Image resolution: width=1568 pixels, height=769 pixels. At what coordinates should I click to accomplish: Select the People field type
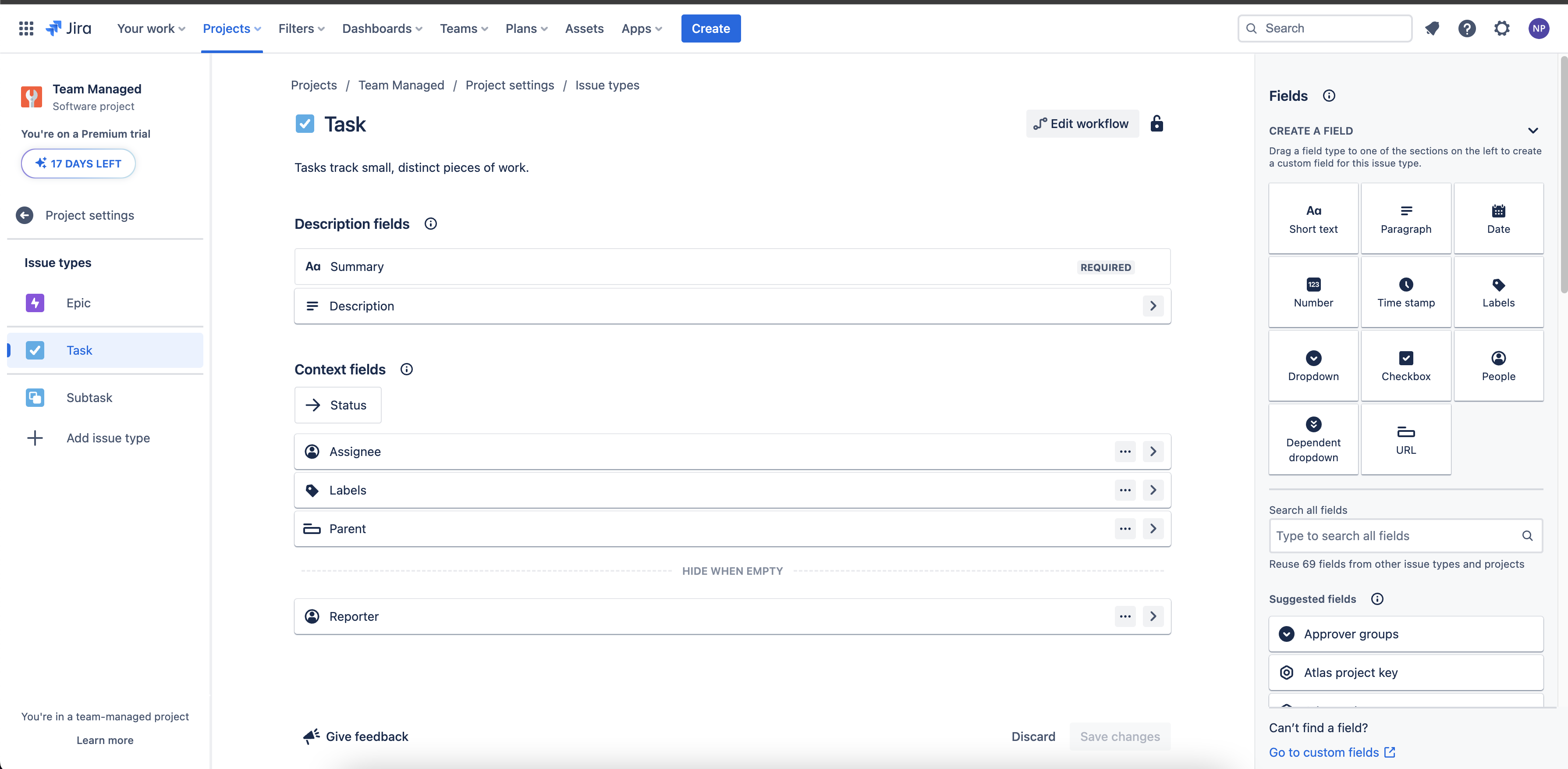1499,365
